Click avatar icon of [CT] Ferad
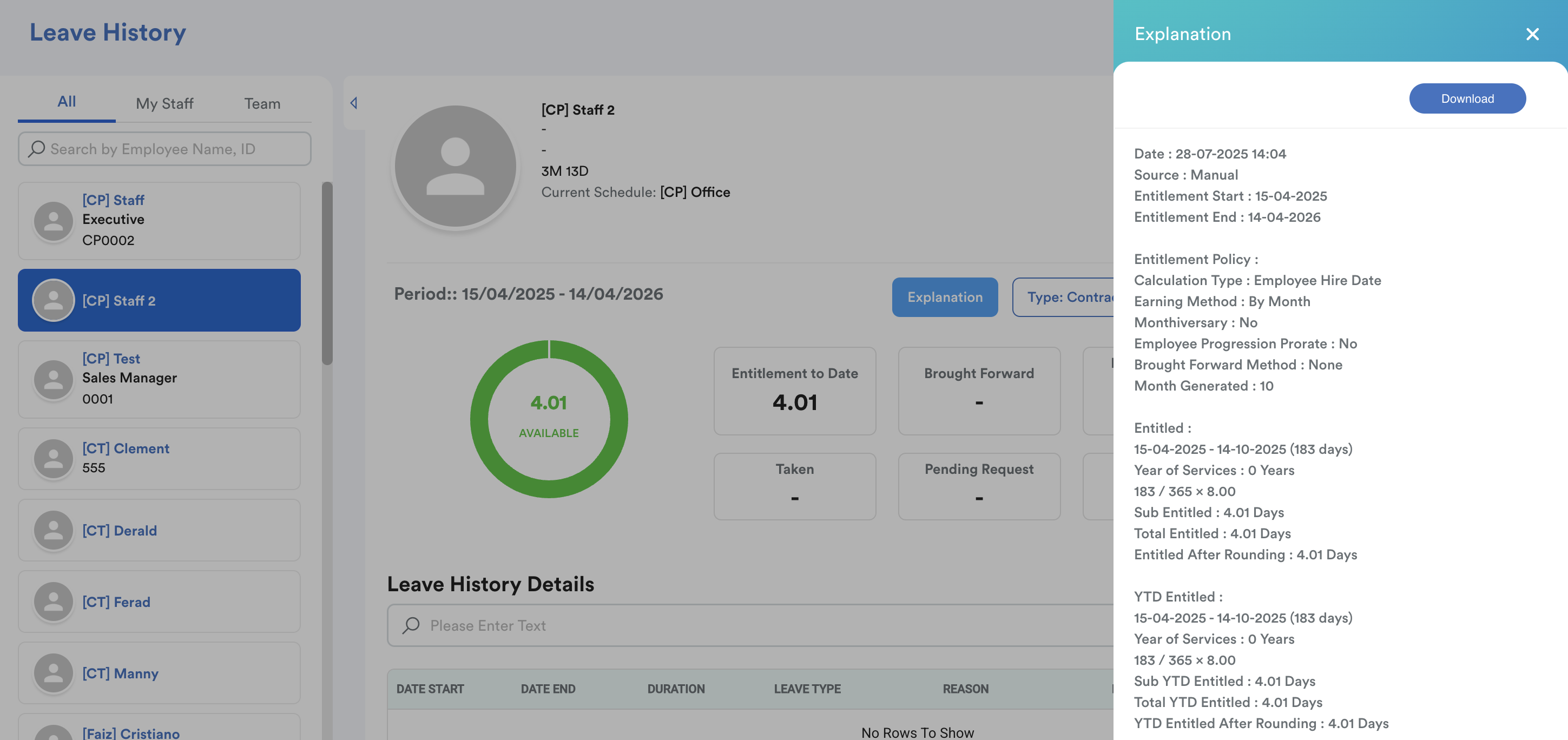 [x=54, y=602]
